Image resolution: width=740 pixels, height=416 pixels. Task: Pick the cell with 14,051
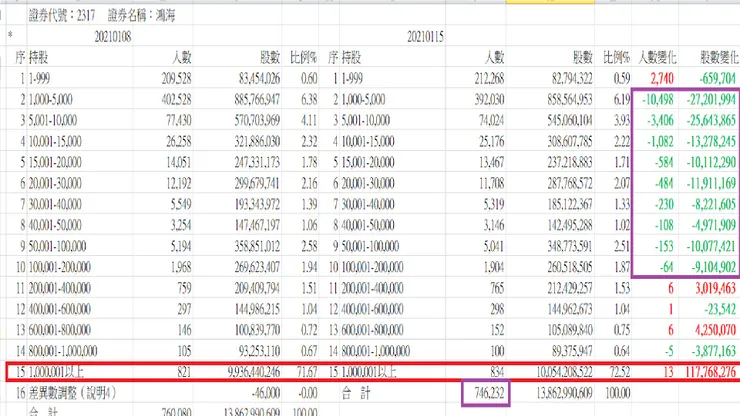pos(179,162)
